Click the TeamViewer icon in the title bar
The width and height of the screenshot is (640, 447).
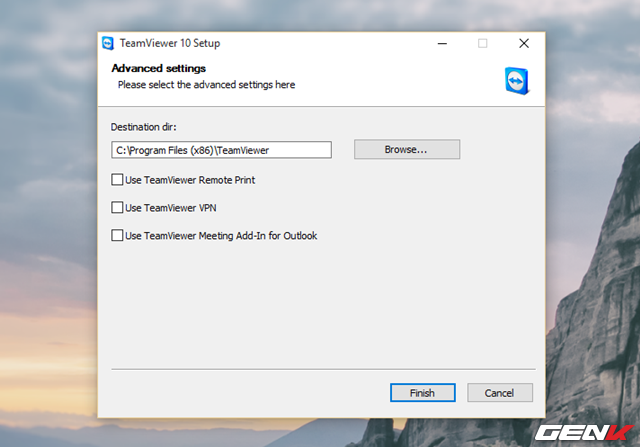(x=108, y=43)
